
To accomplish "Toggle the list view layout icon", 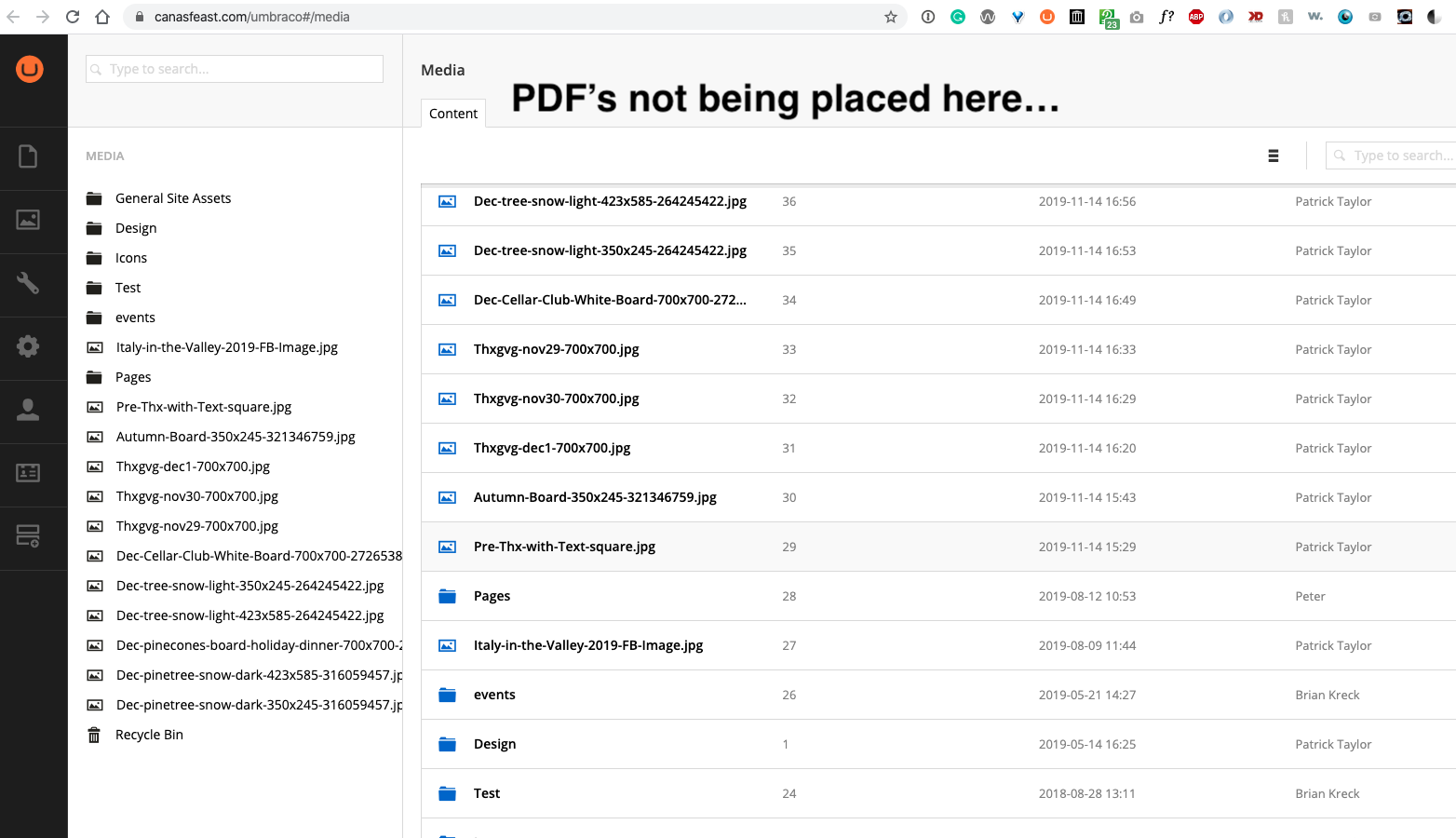I will (1273, 156).
